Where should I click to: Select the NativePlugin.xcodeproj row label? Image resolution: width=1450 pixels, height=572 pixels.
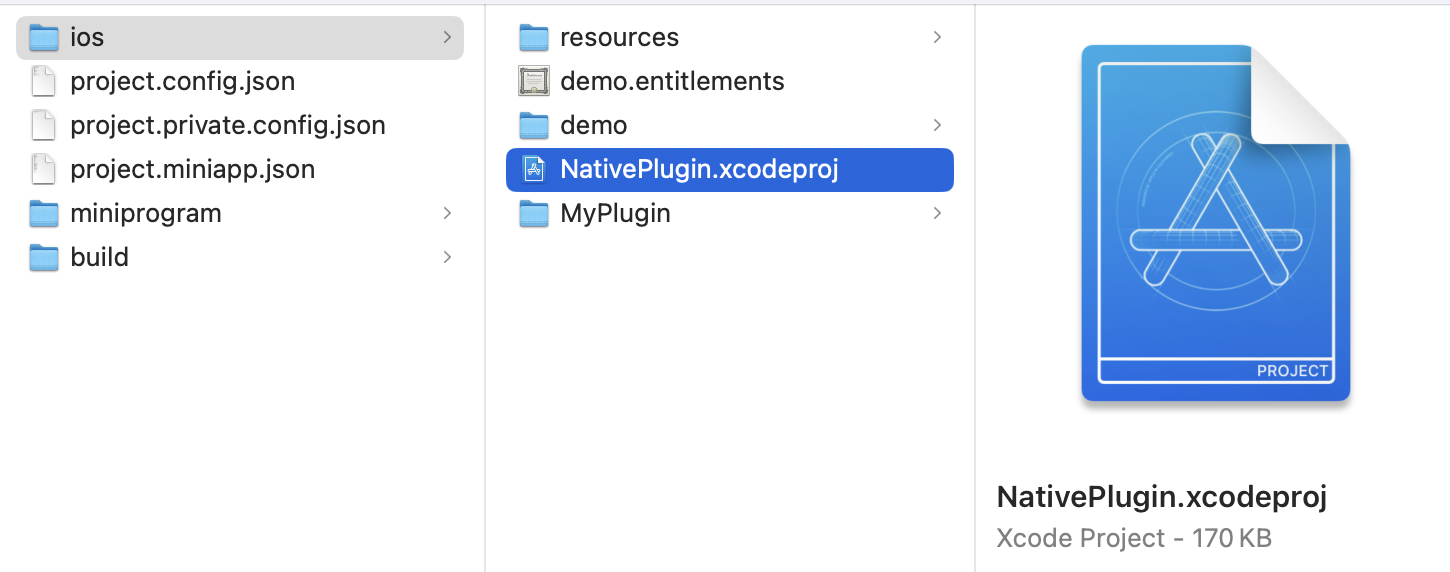pos(699,170)
